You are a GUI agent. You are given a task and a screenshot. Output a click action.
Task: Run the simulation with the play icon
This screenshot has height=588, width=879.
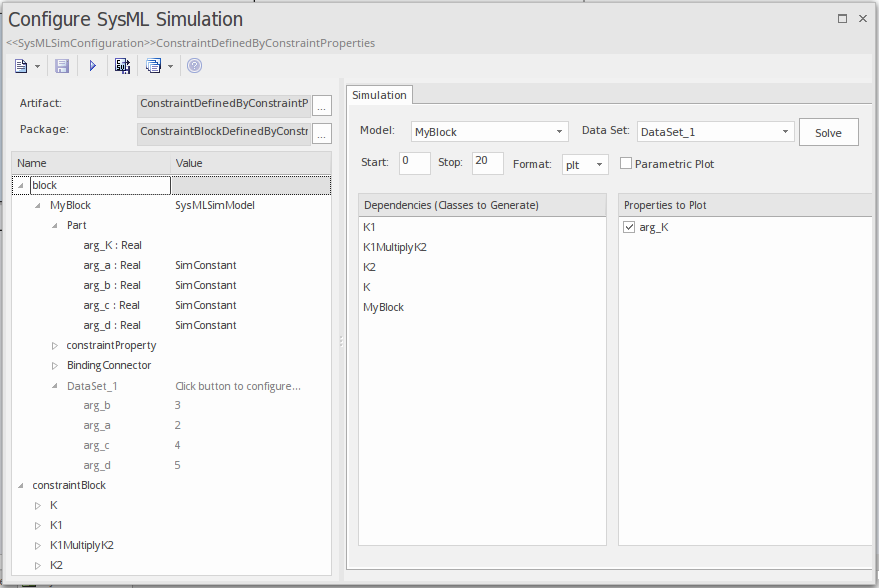[91, 65]
